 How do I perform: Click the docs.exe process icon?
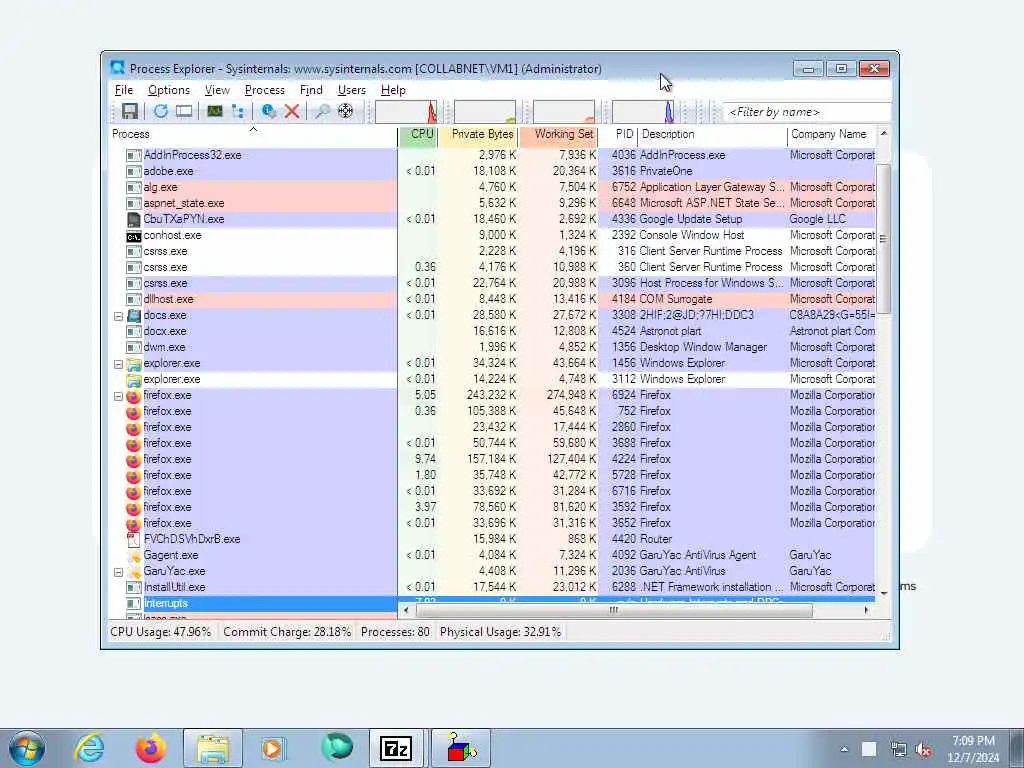(x=133, y=315)
